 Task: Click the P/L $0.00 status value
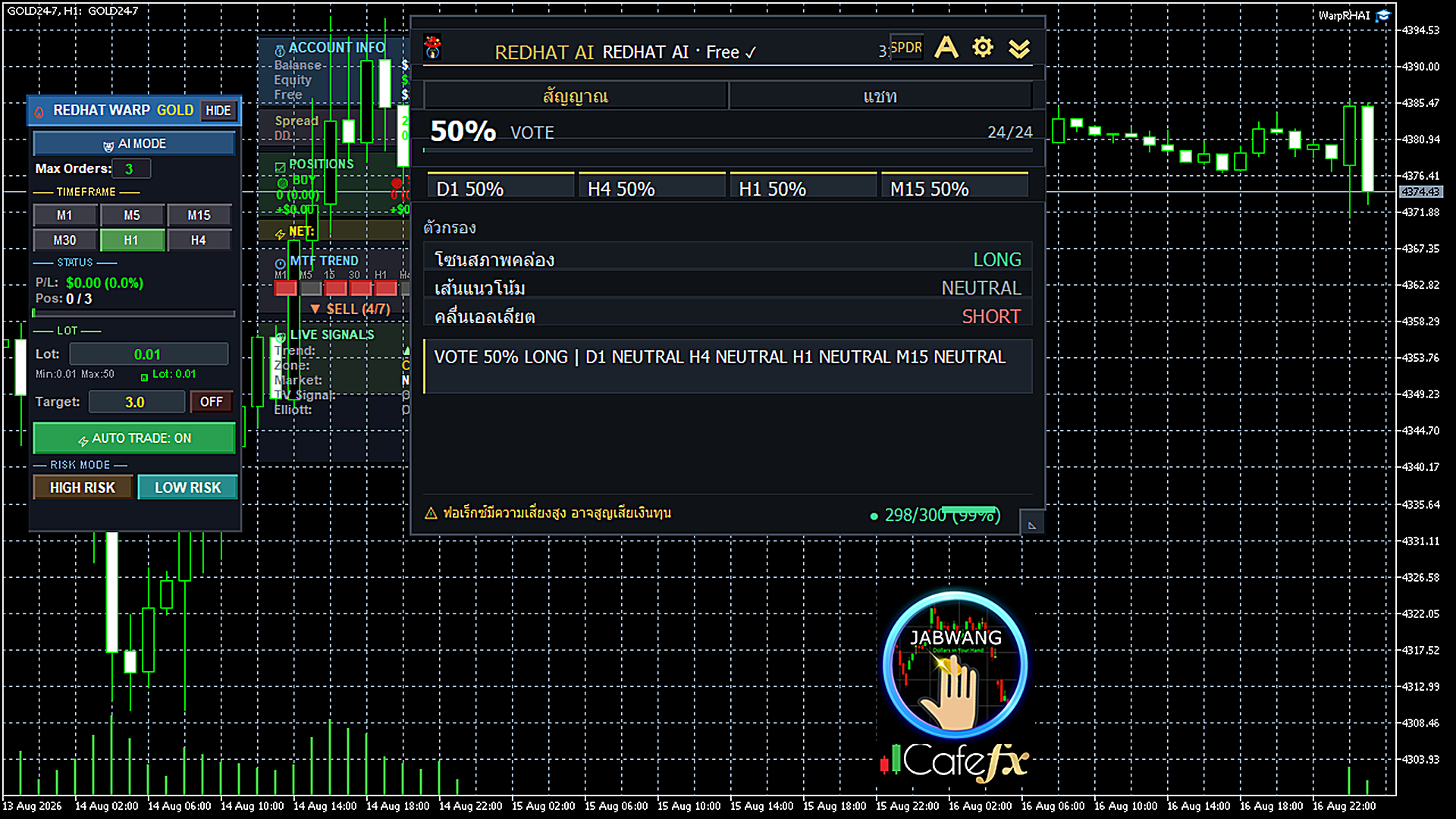click(x=105, y=283)
